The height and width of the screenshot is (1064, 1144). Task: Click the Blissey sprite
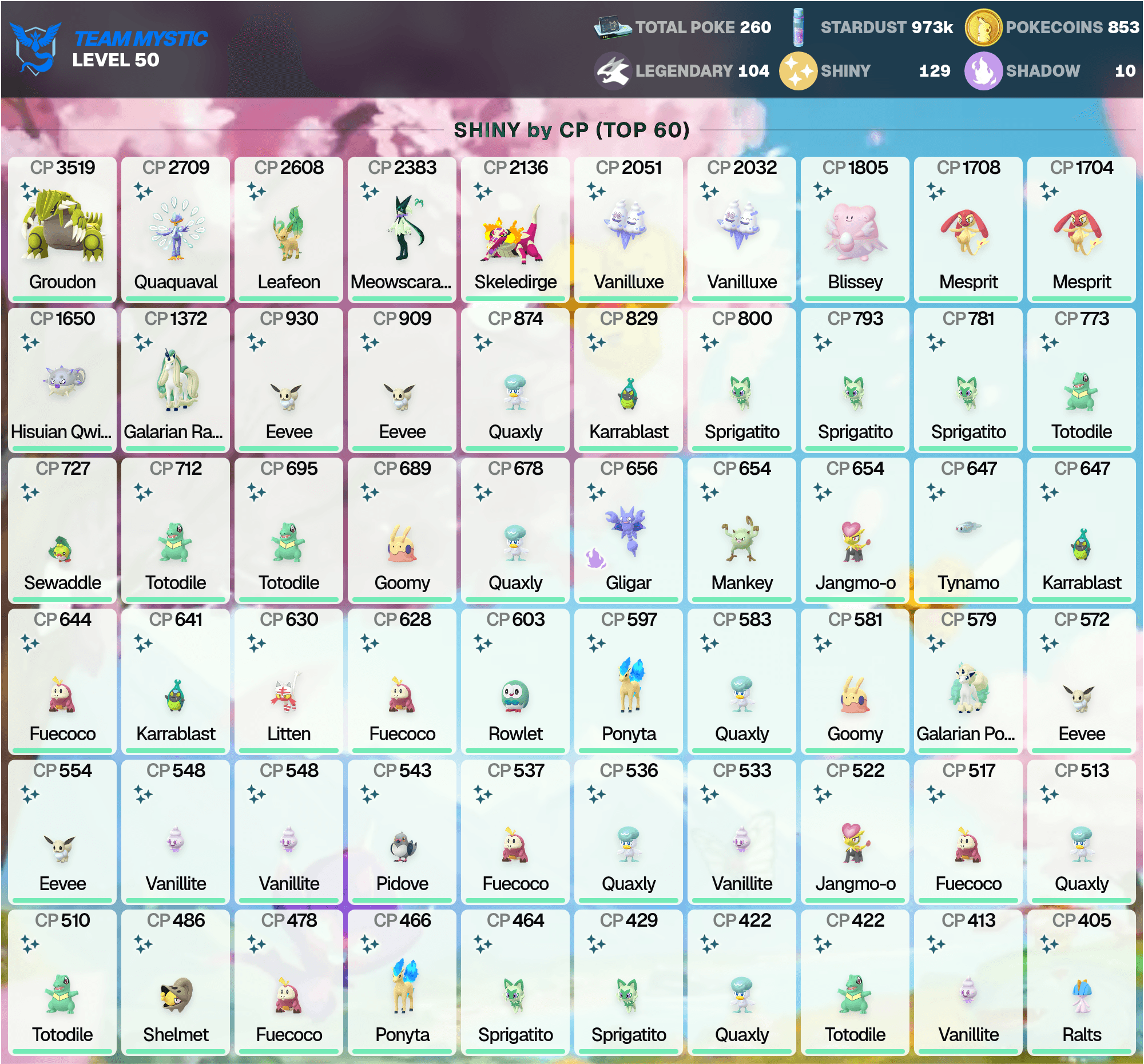(855, 232)
